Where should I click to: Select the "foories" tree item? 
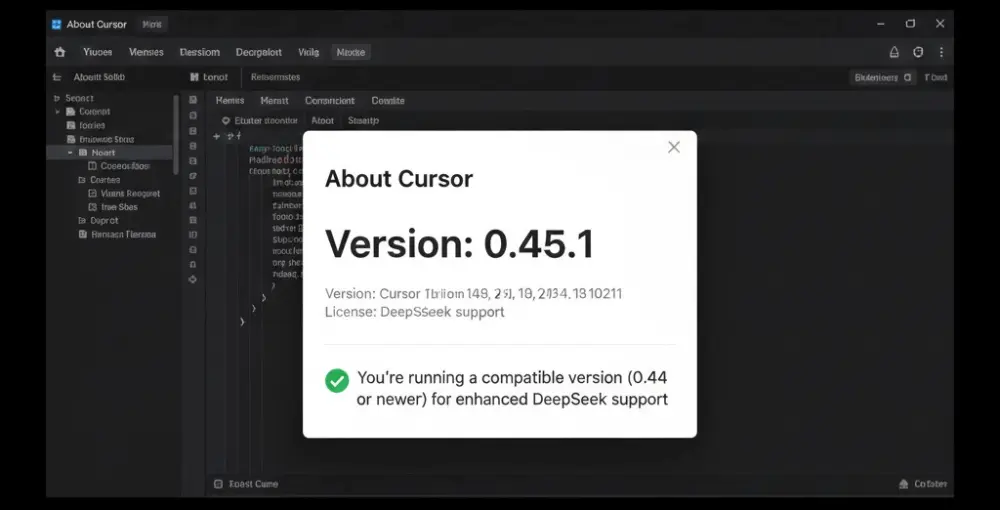click(92, 126)
